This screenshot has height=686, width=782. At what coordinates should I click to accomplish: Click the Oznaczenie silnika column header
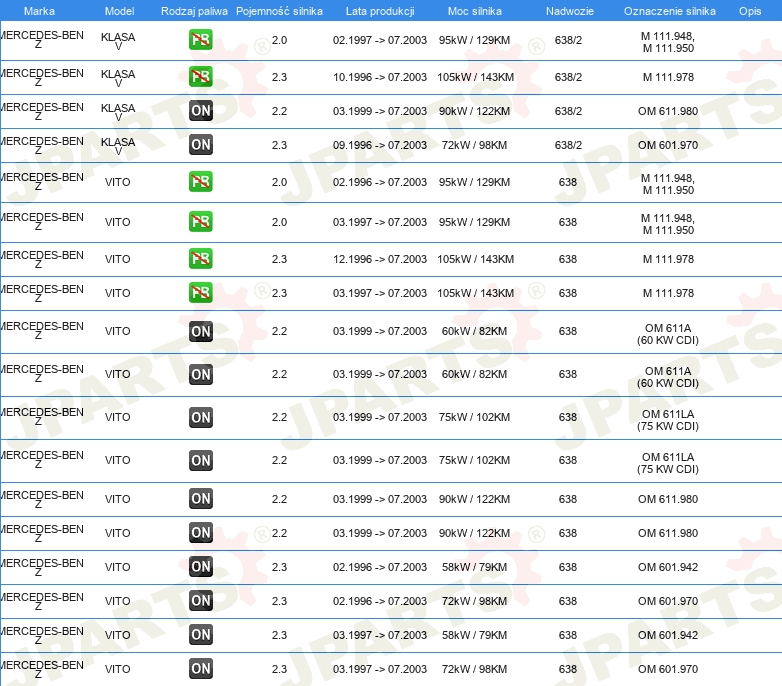(669, 11)
